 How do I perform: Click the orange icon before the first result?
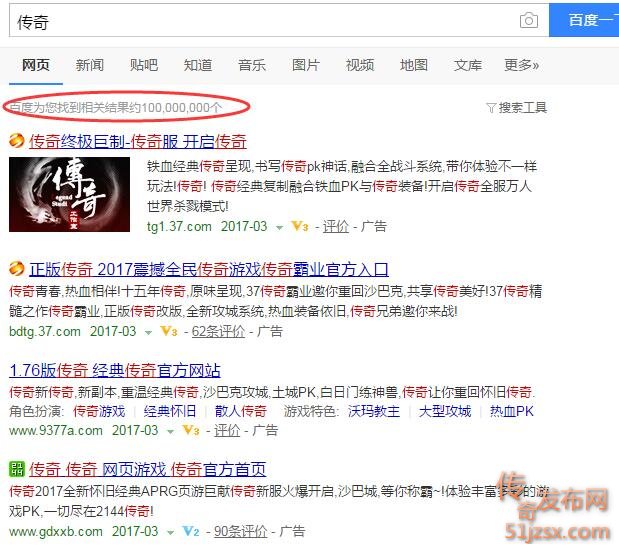coord(17,141)
